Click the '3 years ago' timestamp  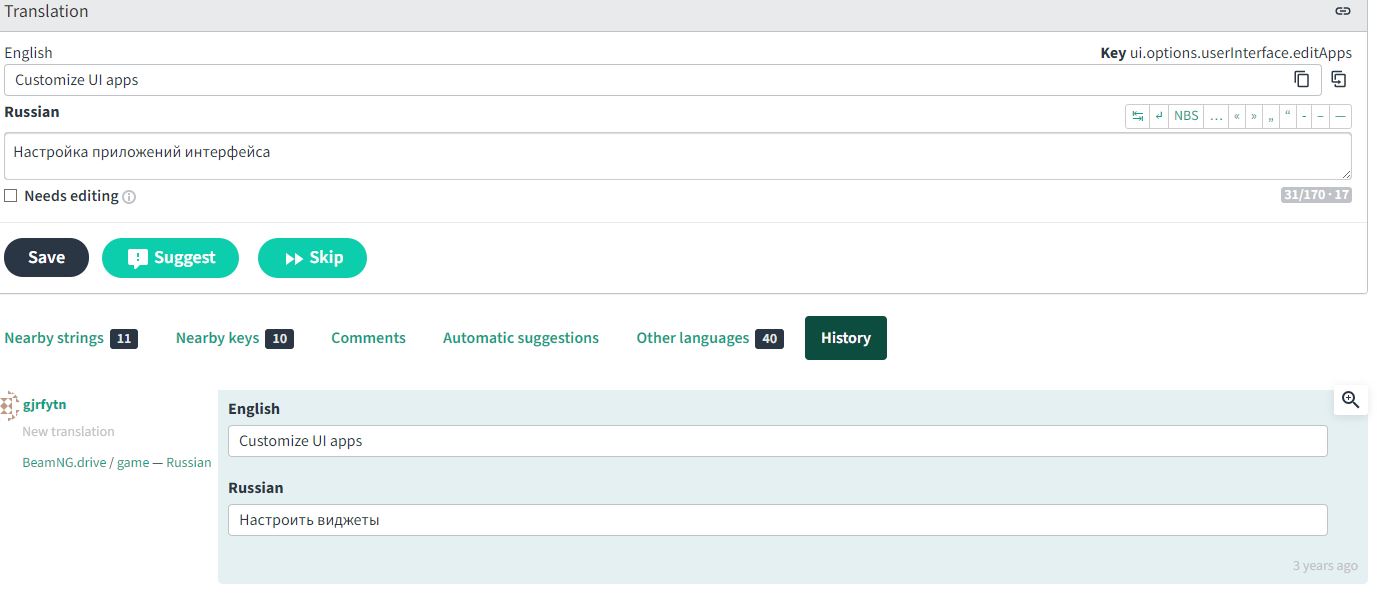tap(1325, 566)
